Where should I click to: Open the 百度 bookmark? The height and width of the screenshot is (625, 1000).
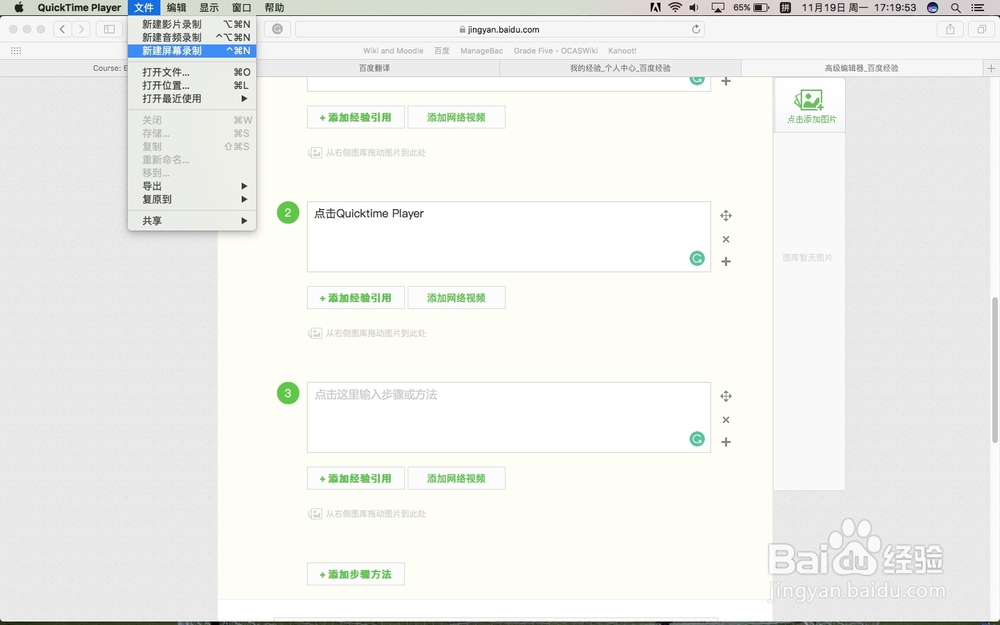pyautogui.click(x=442, y=51)
